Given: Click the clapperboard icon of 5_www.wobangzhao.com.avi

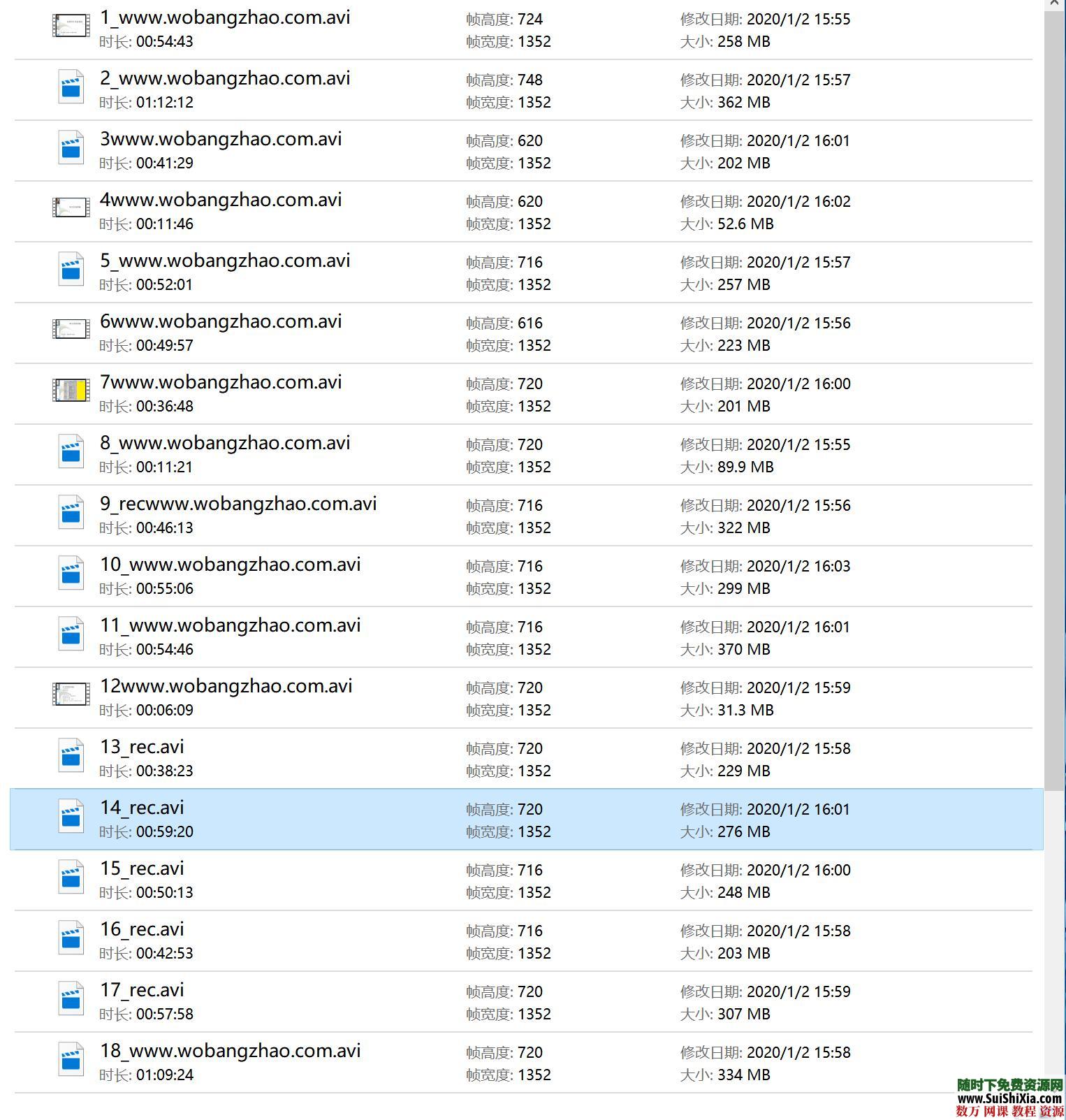Looking at the screenshot, I should [x=71, y=270].
